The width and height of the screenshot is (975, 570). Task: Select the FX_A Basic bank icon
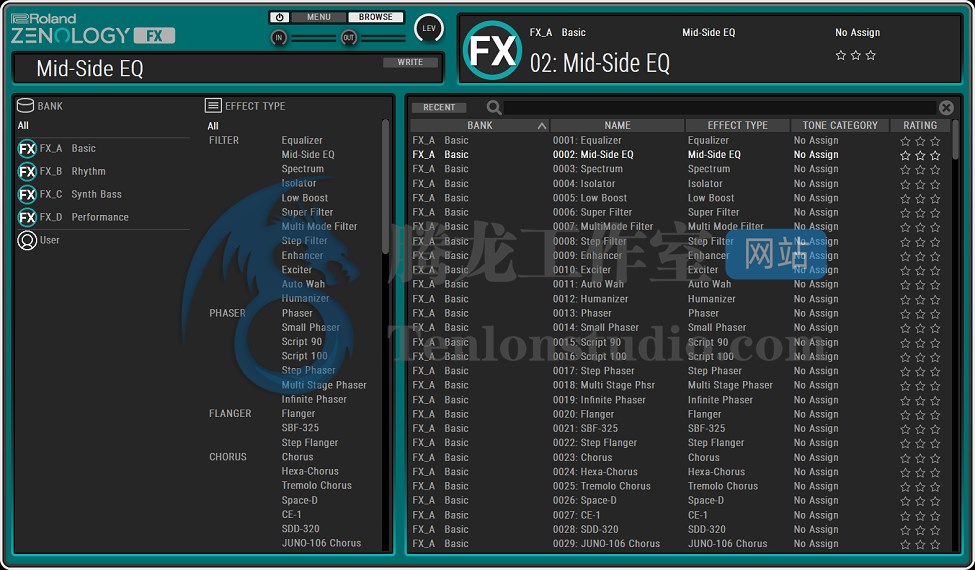pyautogui.click(x=27, y=149)
